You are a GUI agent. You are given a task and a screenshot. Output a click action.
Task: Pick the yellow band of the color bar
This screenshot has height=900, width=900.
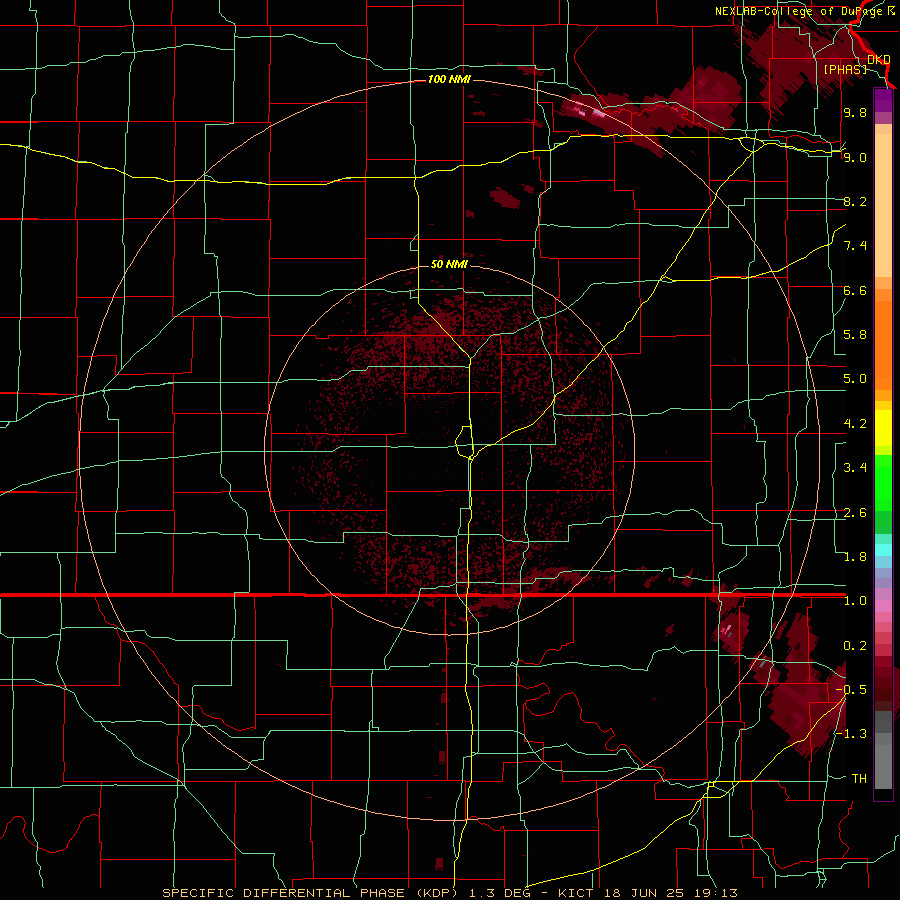click(x=883, y=428)
